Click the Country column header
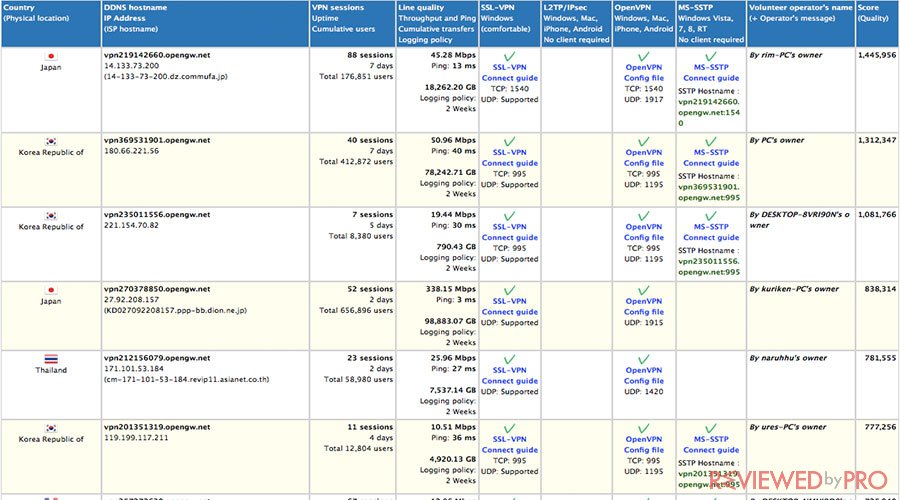900x500 pixels. pyautogui.click(x=51, y=24)
